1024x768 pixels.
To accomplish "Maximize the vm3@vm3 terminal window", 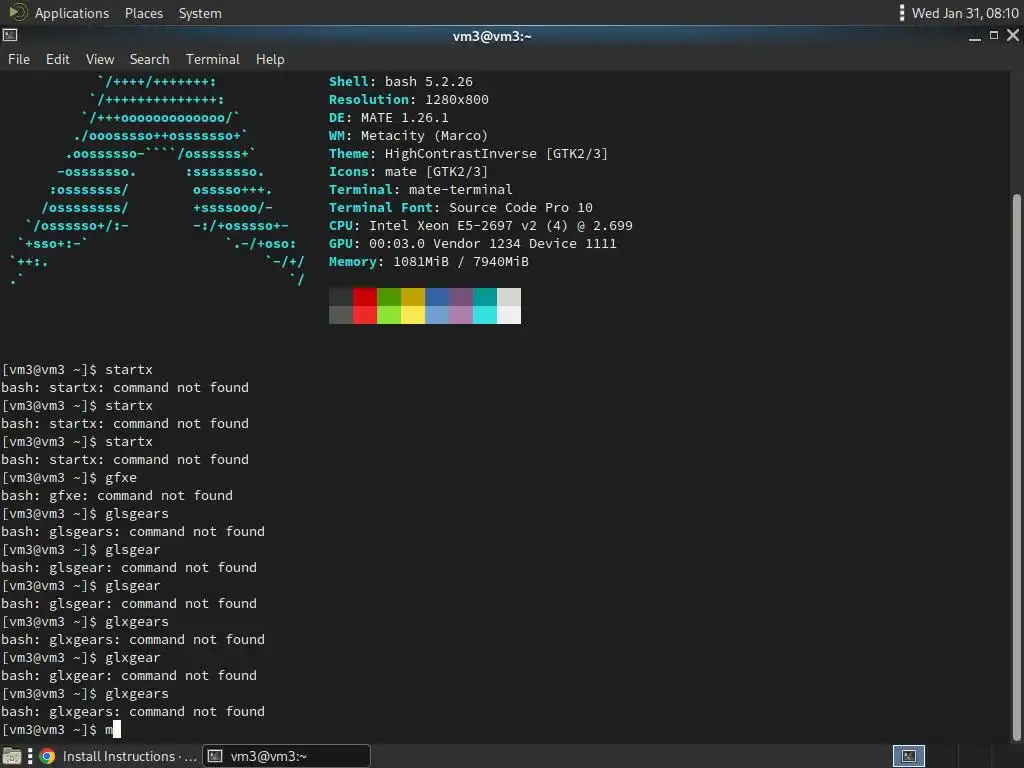I will 994,35.
